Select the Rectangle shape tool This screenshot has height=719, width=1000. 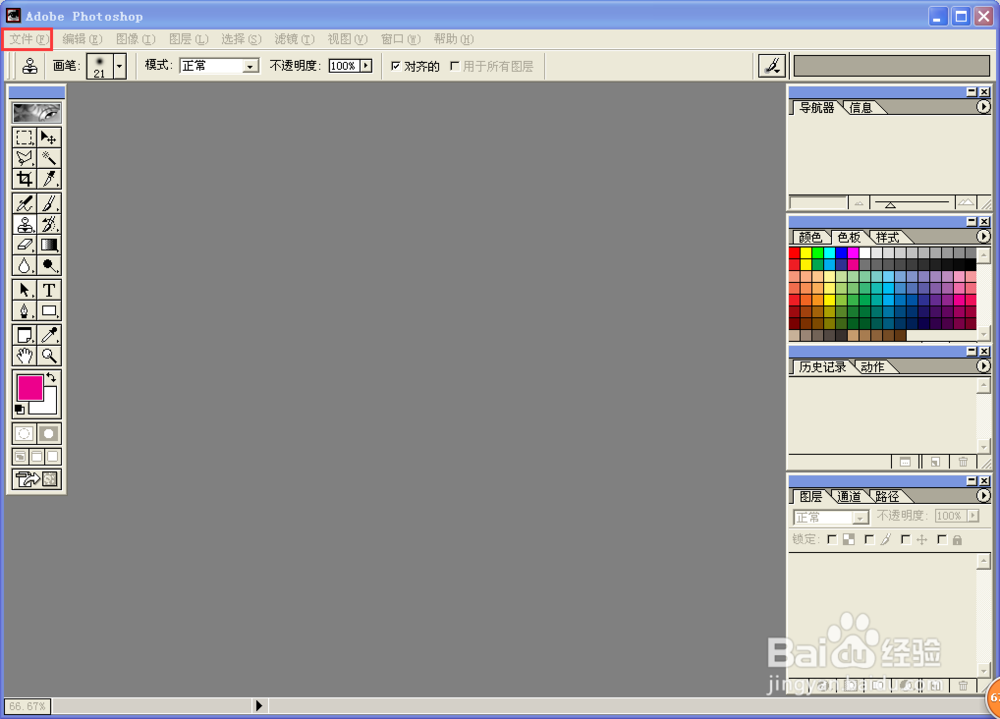point(48,311)
